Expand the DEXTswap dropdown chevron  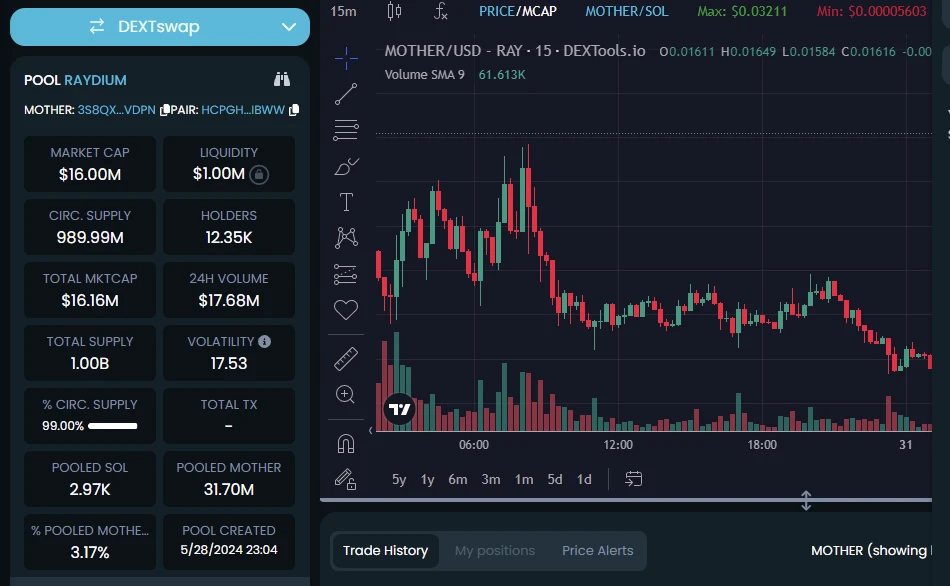pos(289,27)
